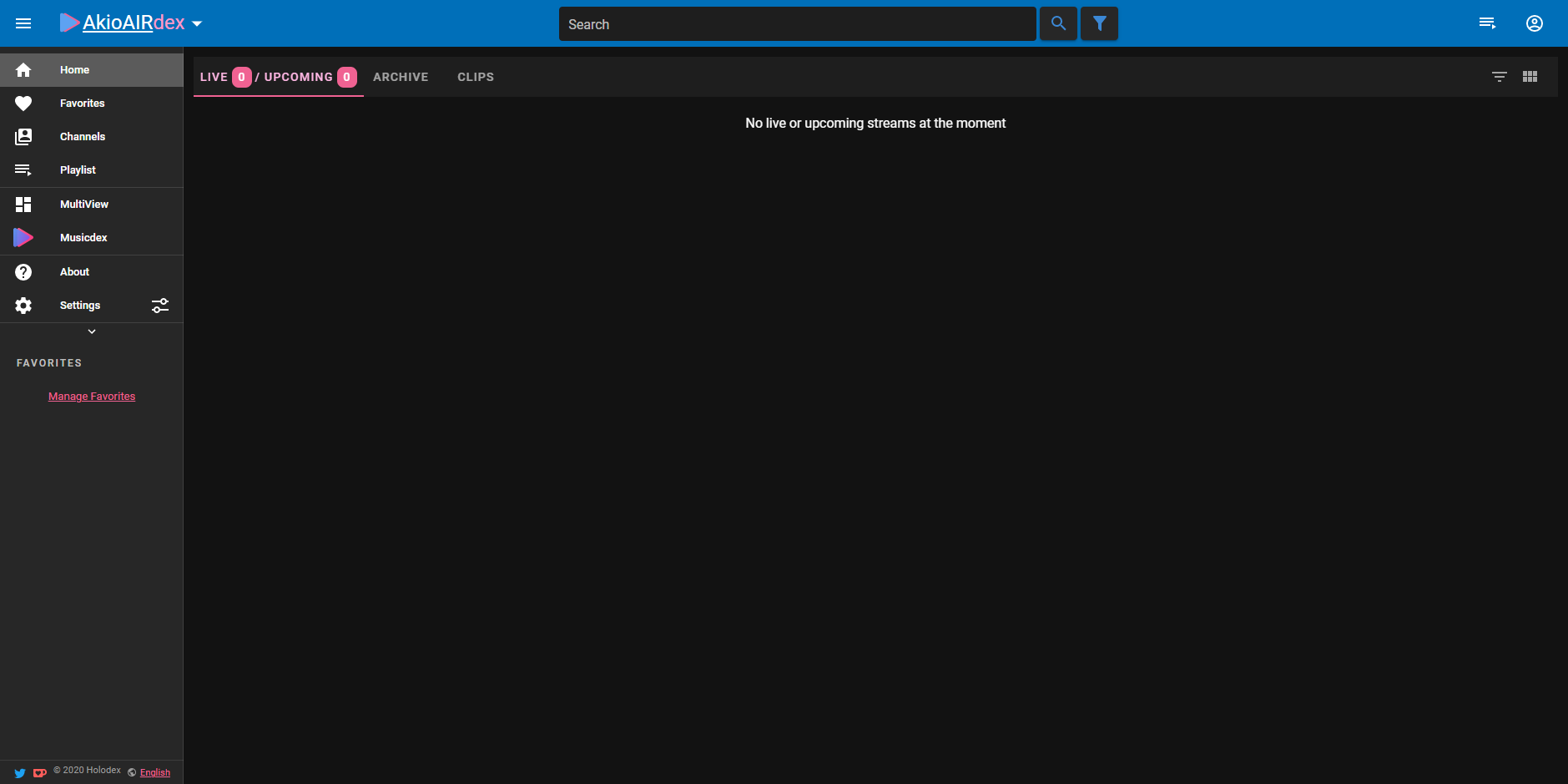The width and height of the screenshot is (1568, 784).
Task: Change language via English link
Action: tap(155, 773)
